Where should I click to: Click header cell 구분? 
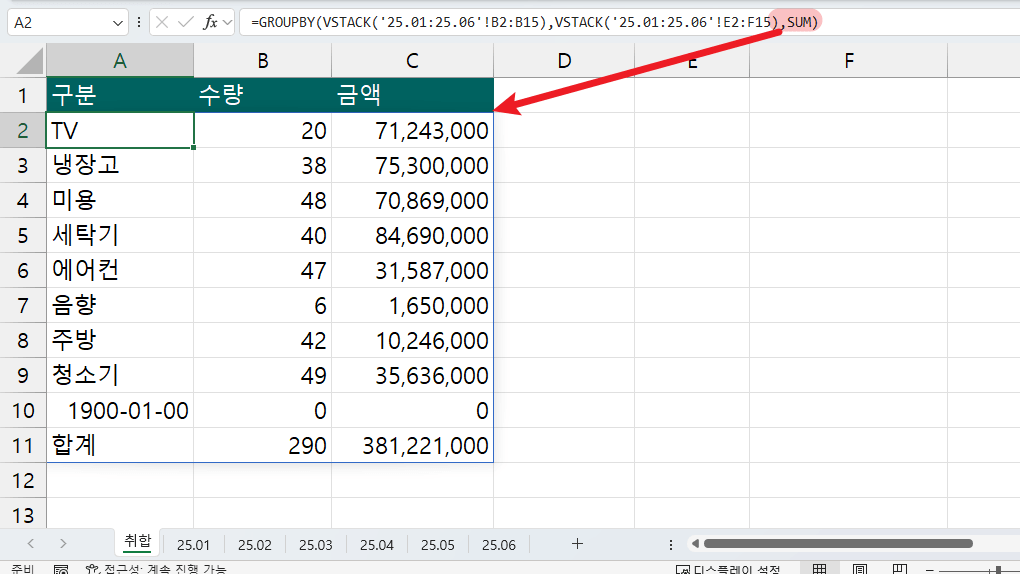pyautogui.click(x=120, y=95)
